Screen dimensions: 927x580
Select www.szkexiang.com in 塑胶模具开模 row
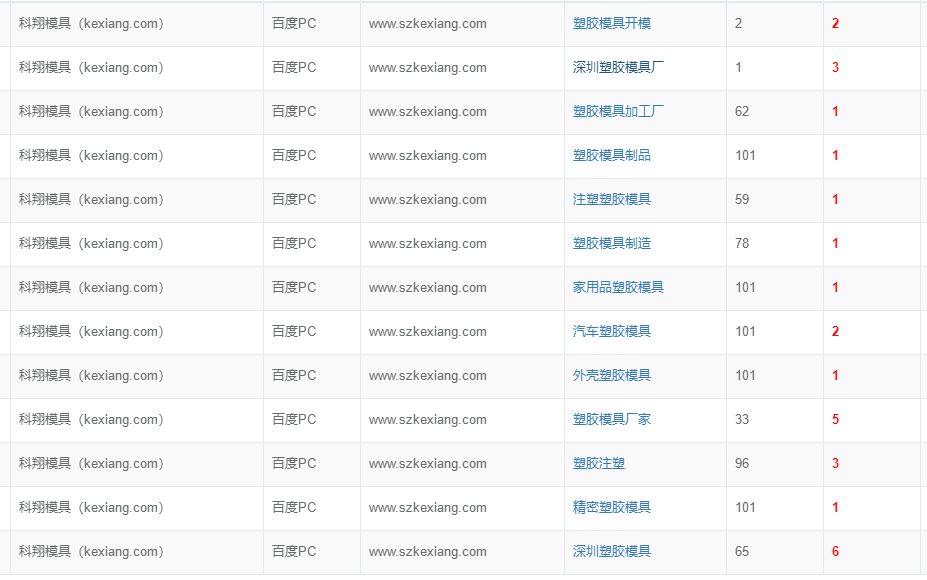point(427,24)
